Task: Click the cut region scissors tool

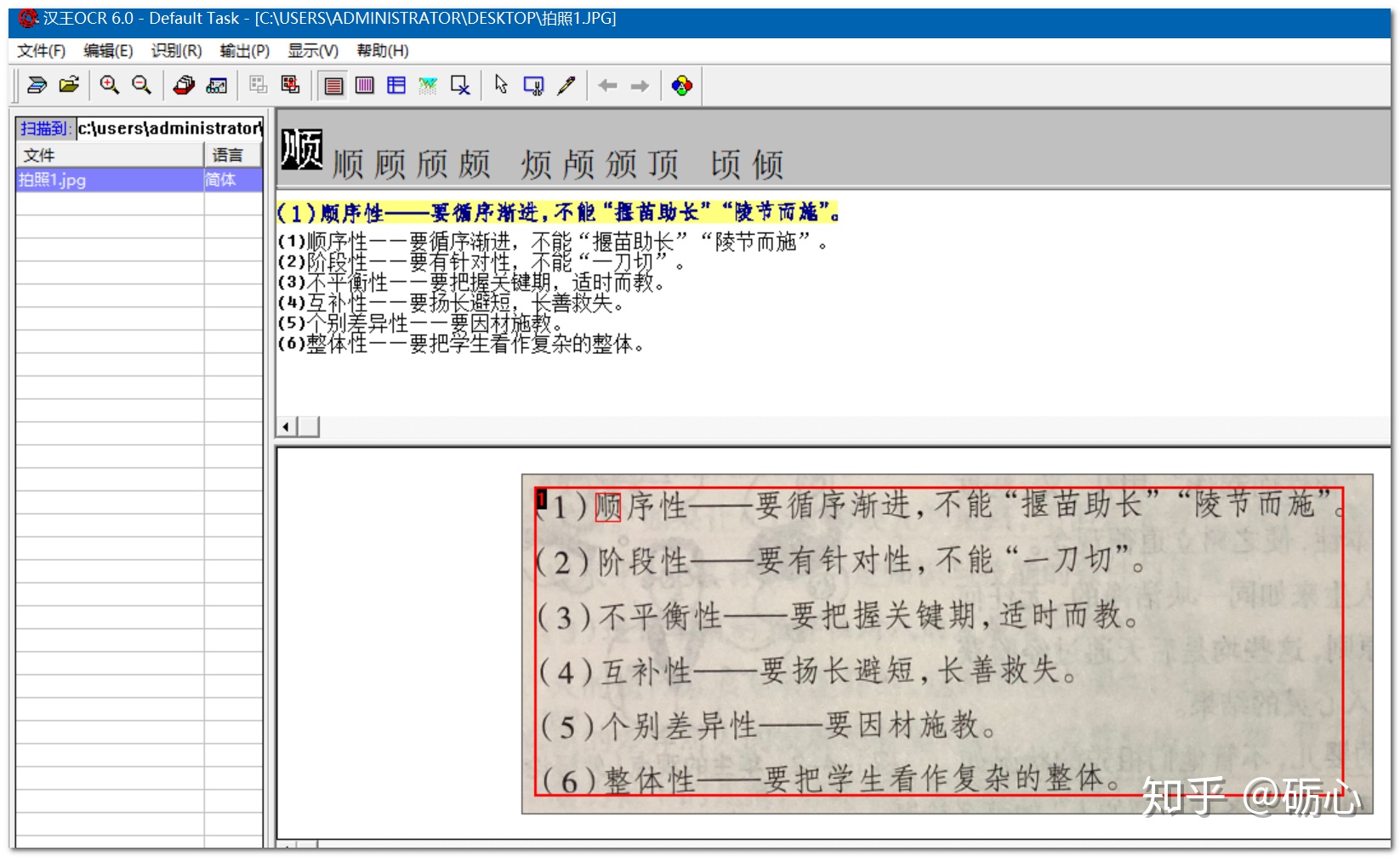Action: [533, 85]
